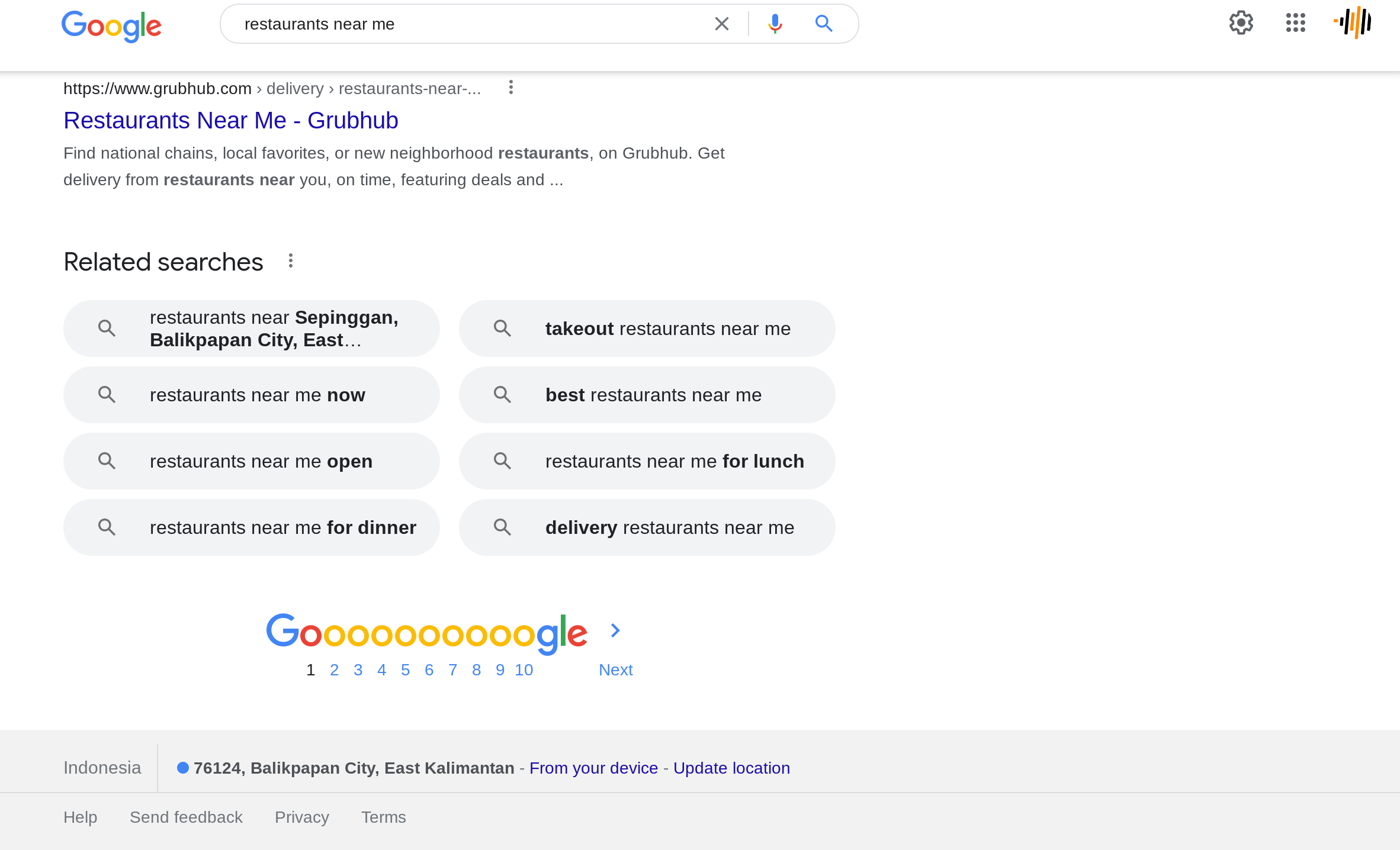This screenshot has height=850, width=1400.
Task: Open the Google apps grid
Action: [1295, 23]
